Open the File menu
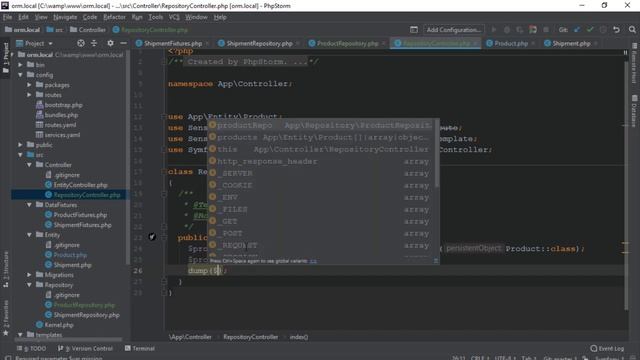 (x=7, y=17)
